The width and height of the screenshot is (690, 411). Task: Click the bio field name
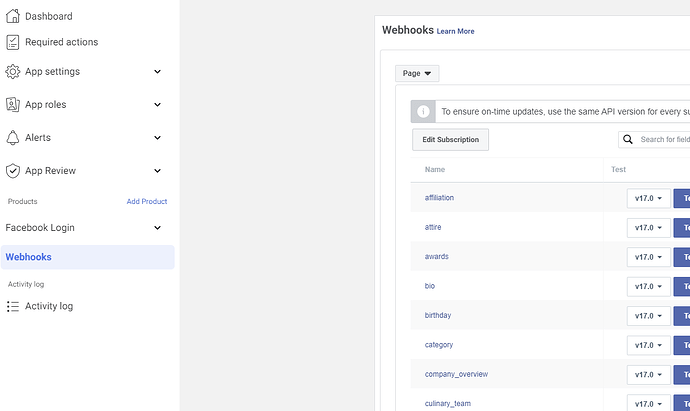point(430,286)
